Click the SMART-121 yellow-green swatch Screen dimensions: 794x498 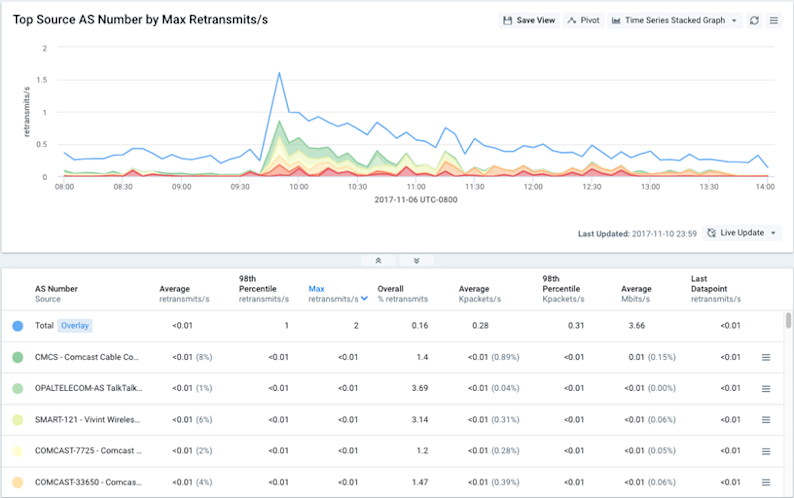click(x=18, y=420)
